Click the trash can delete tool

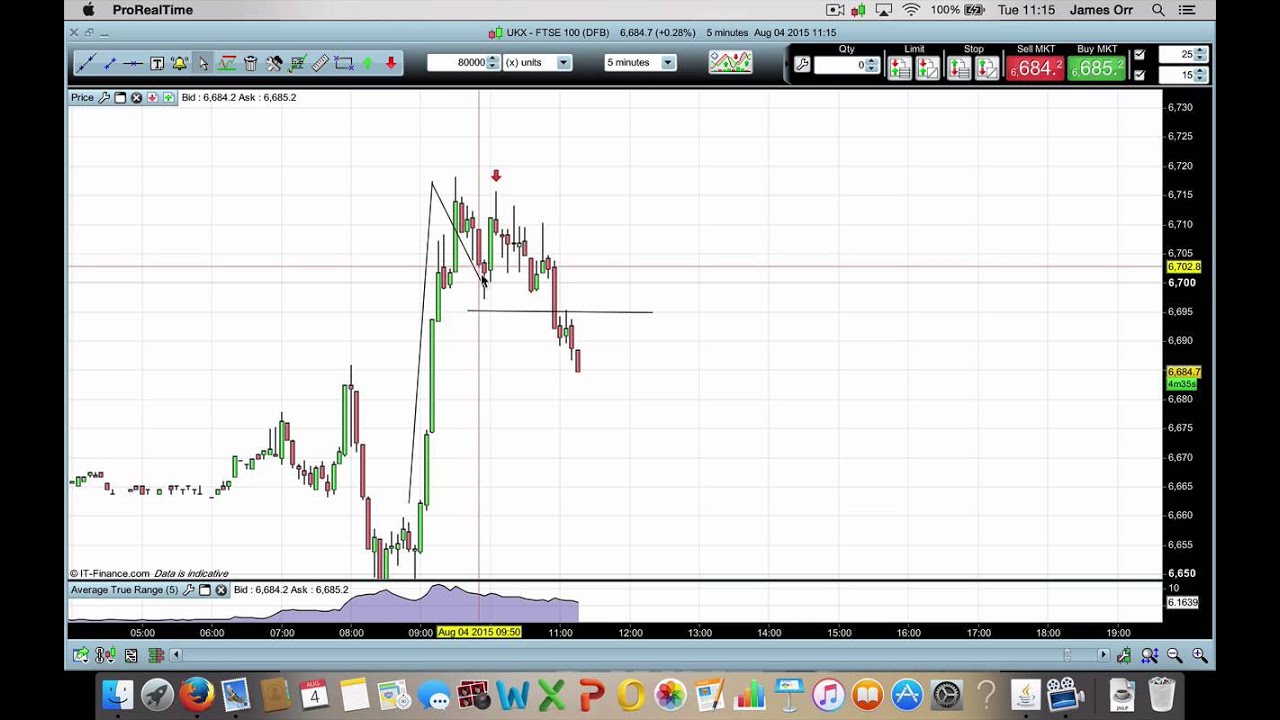coord(250,63)
